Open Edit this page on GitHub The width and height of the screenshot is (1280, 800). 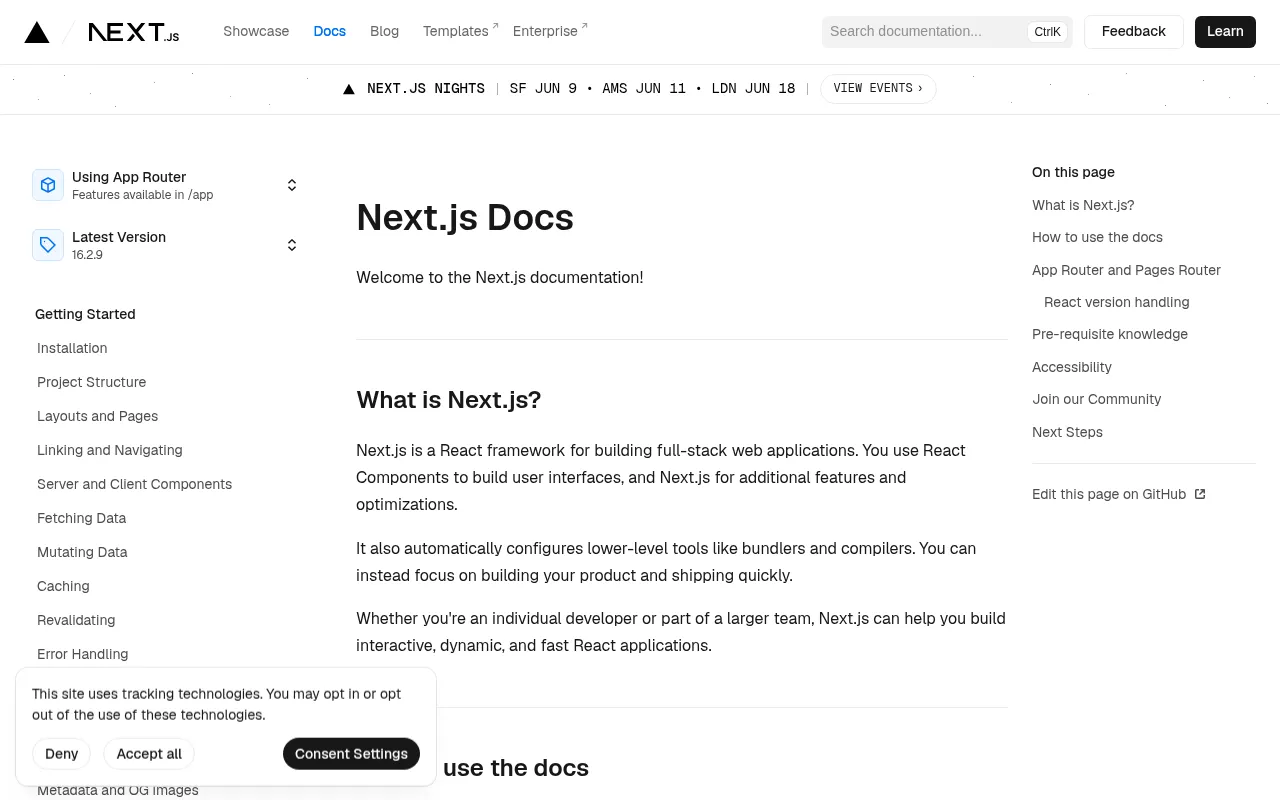[1119, 494]
